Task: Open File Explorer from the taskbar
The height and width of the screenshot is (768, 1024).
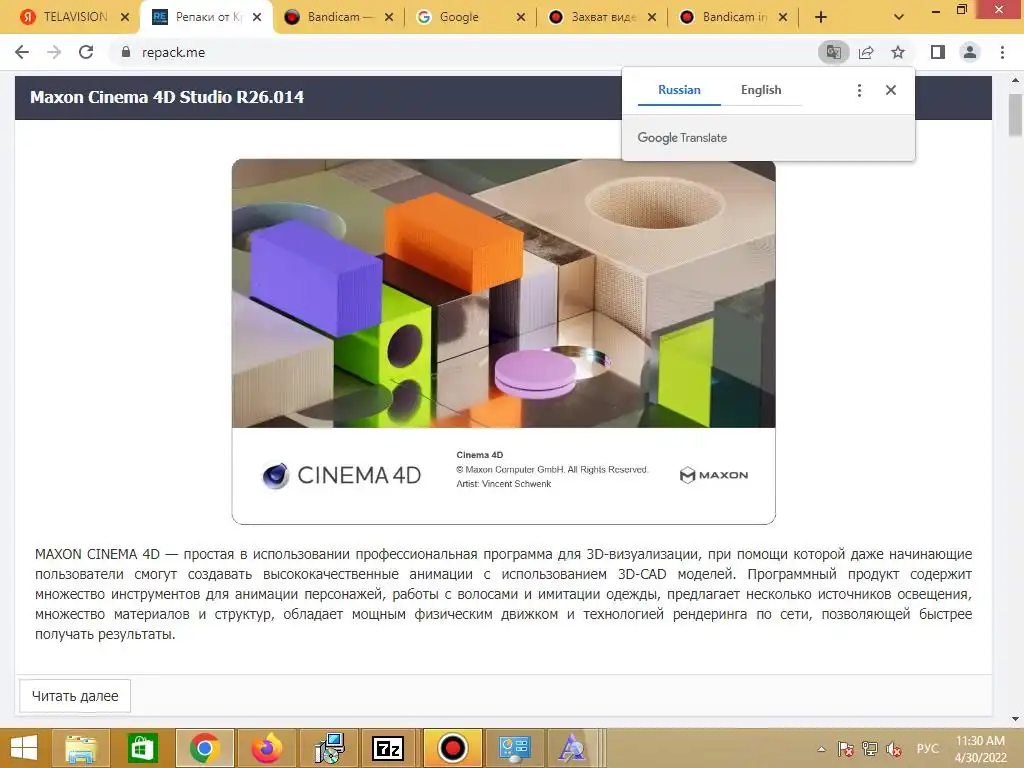Action: (x=81, y=748)
